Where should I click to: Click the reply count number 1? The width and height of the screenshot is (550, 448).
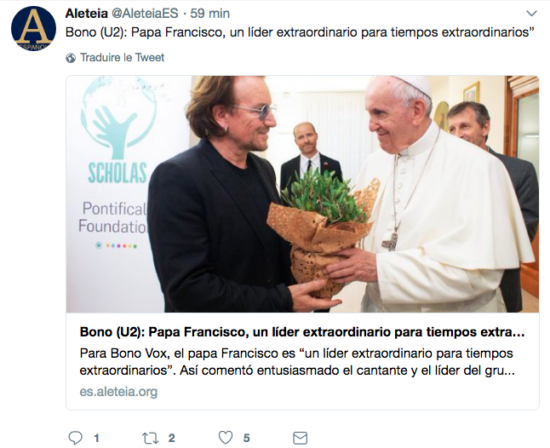click(x=96, y=438)
